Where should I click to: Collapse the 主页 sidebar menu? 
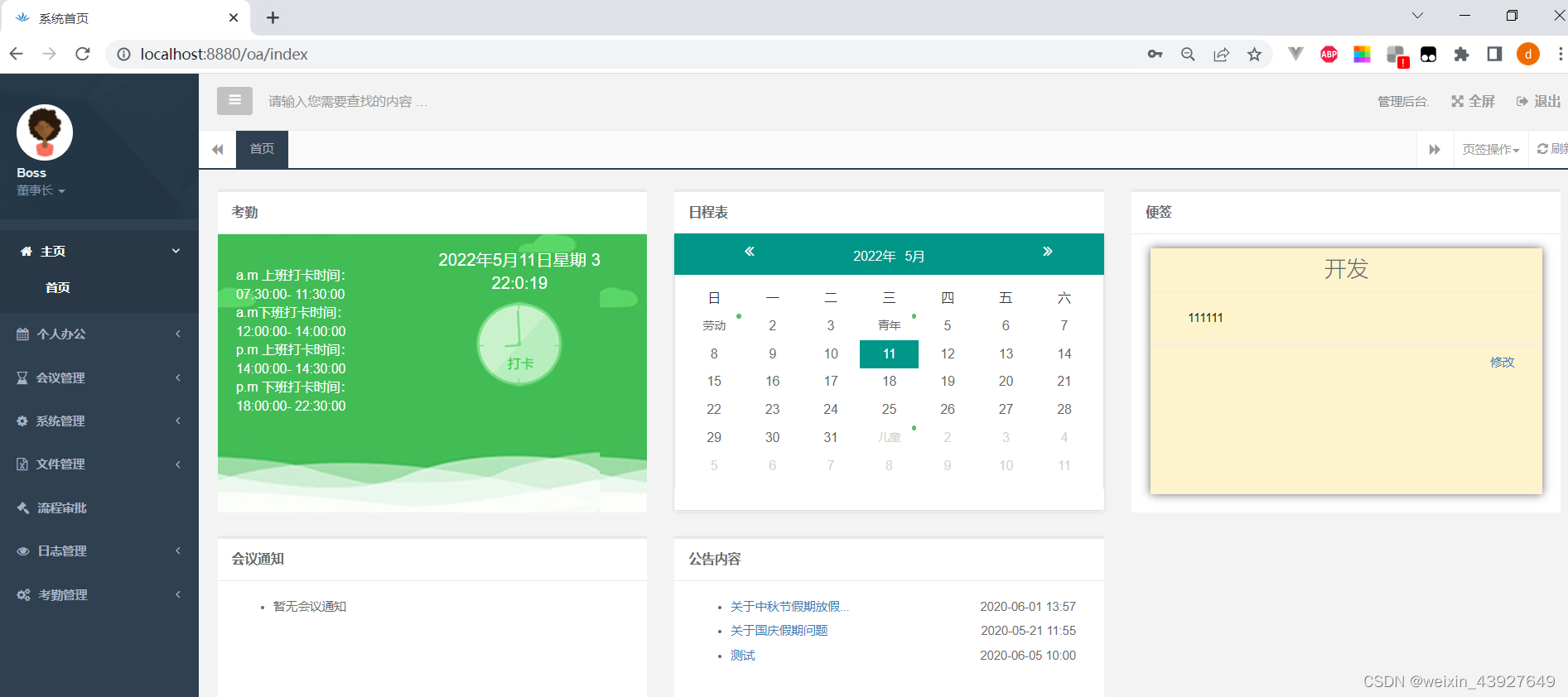[x=99, y=251]
